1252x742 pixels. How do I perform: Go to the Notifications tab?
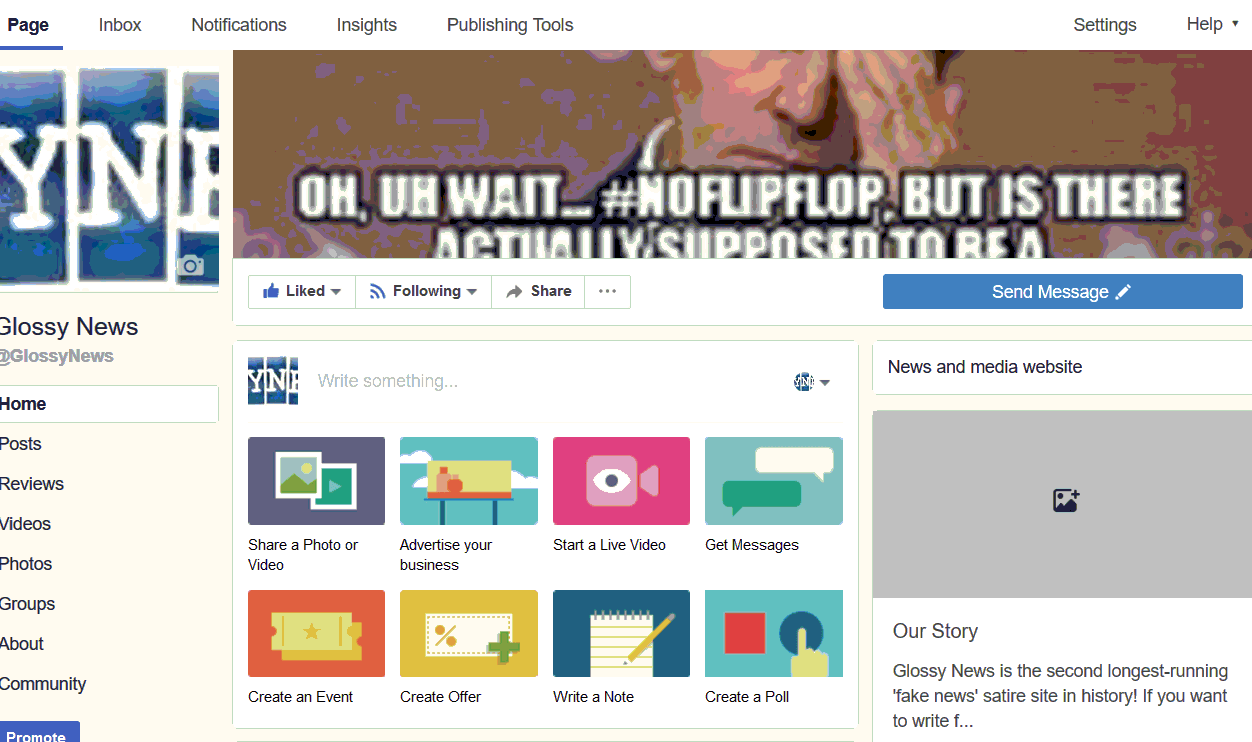239,25
